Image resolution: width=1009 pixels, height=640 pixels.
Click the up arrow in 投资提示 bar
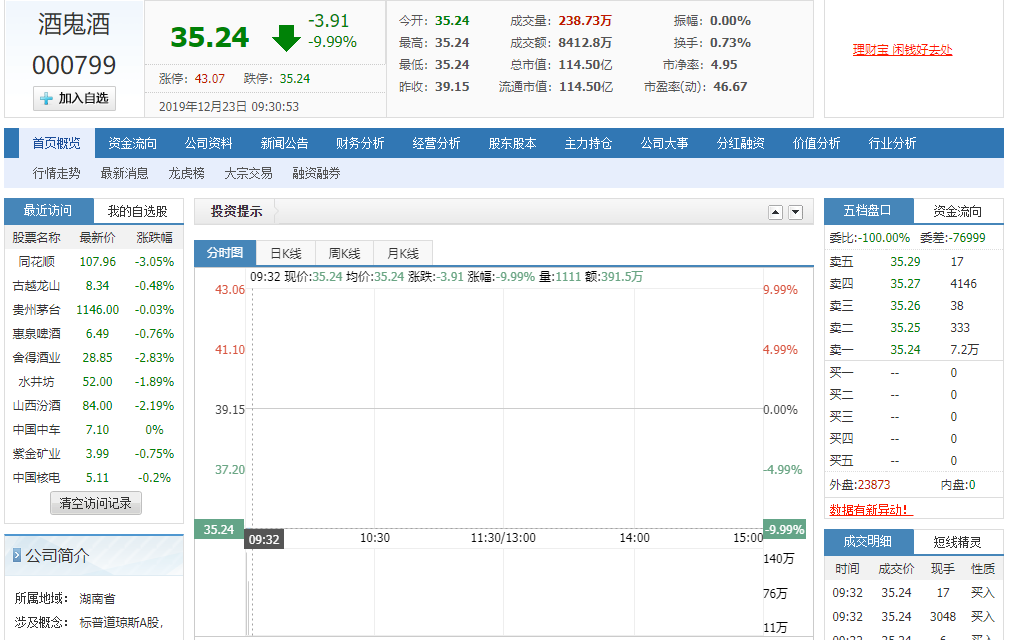click(x=775, y=212)
